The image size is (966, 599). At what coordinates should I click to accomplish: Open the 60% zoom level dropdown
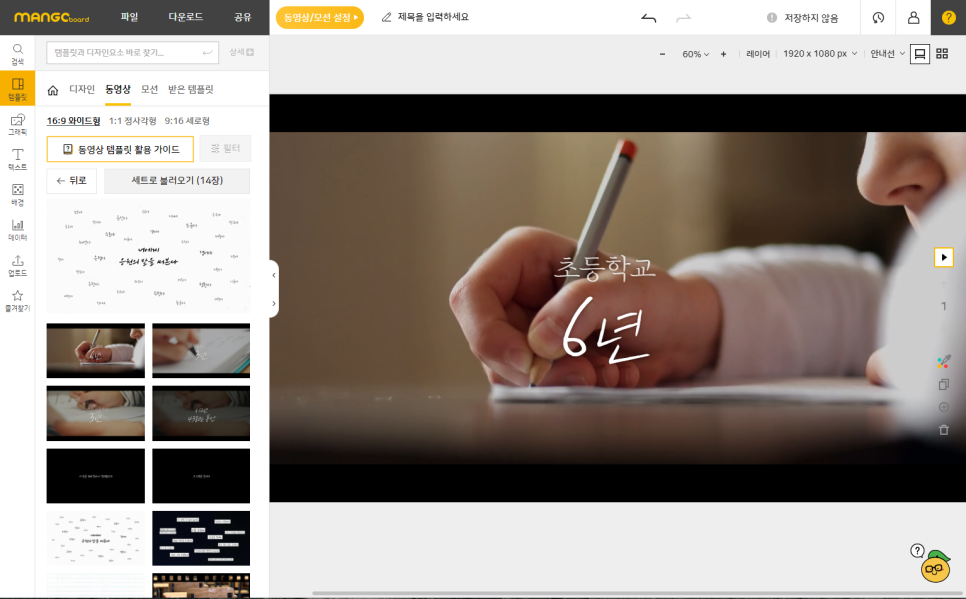coord(696,54)
